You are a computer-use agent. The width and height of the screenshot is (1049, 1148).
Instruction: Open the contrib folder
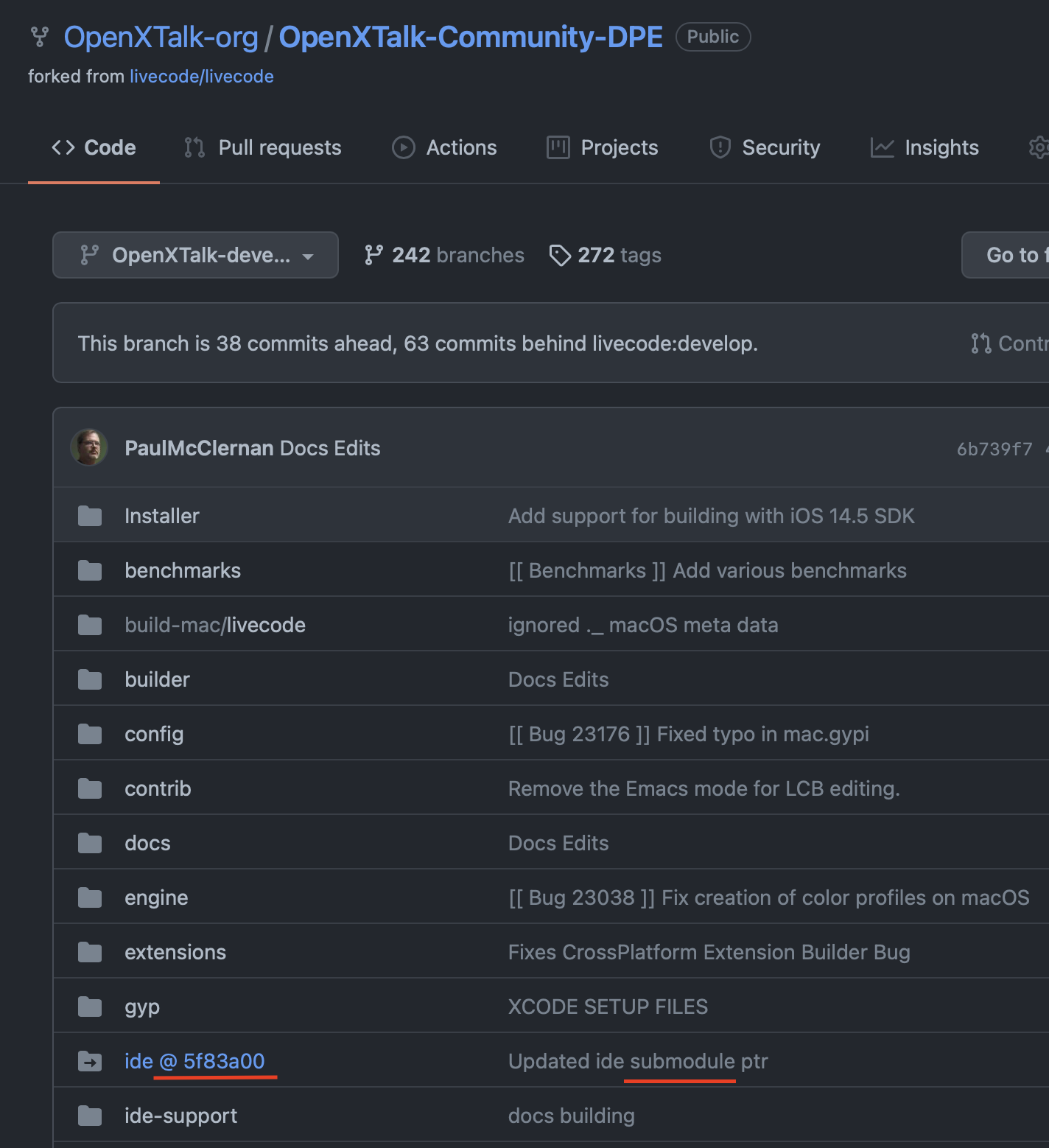[158, 788]
